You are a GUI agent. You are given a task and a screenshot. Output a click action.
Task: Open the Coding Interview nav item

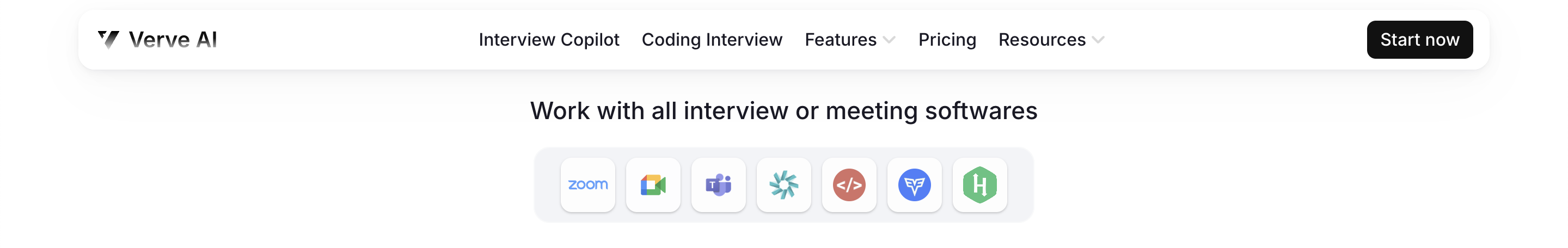click(712, 40)
